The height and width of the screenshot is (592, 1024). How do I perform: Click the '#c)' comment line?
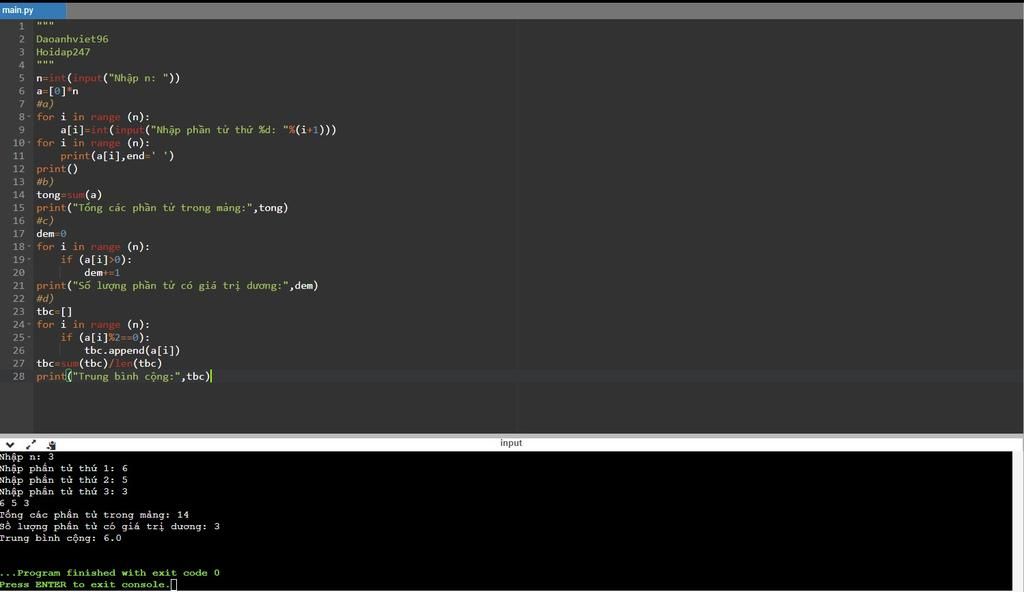(45, 221)
